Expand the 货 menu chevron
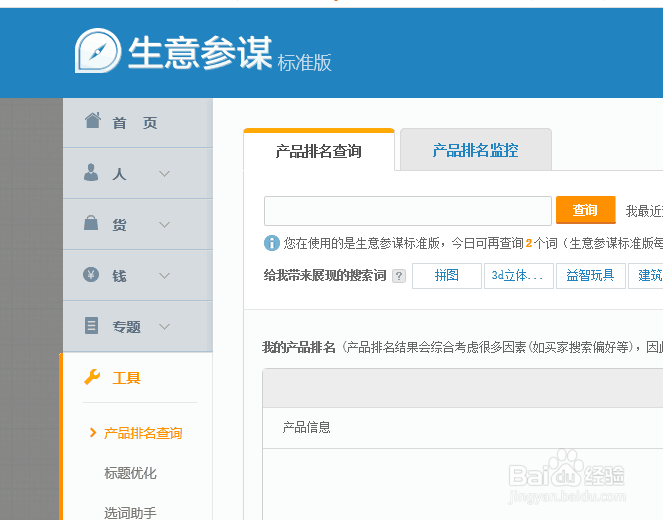The image size is (663, 520). point(164,224)
